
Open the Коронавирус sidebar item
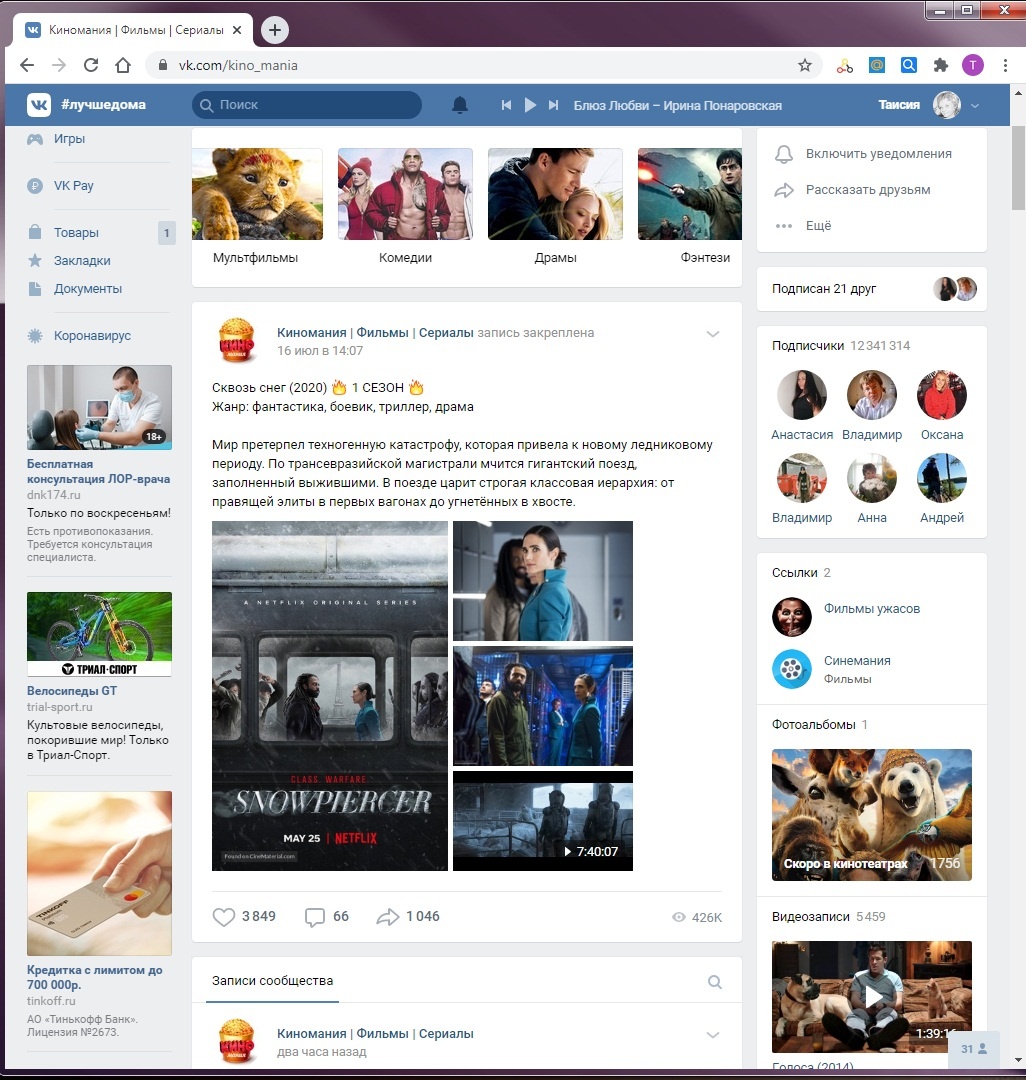point(92,335)
